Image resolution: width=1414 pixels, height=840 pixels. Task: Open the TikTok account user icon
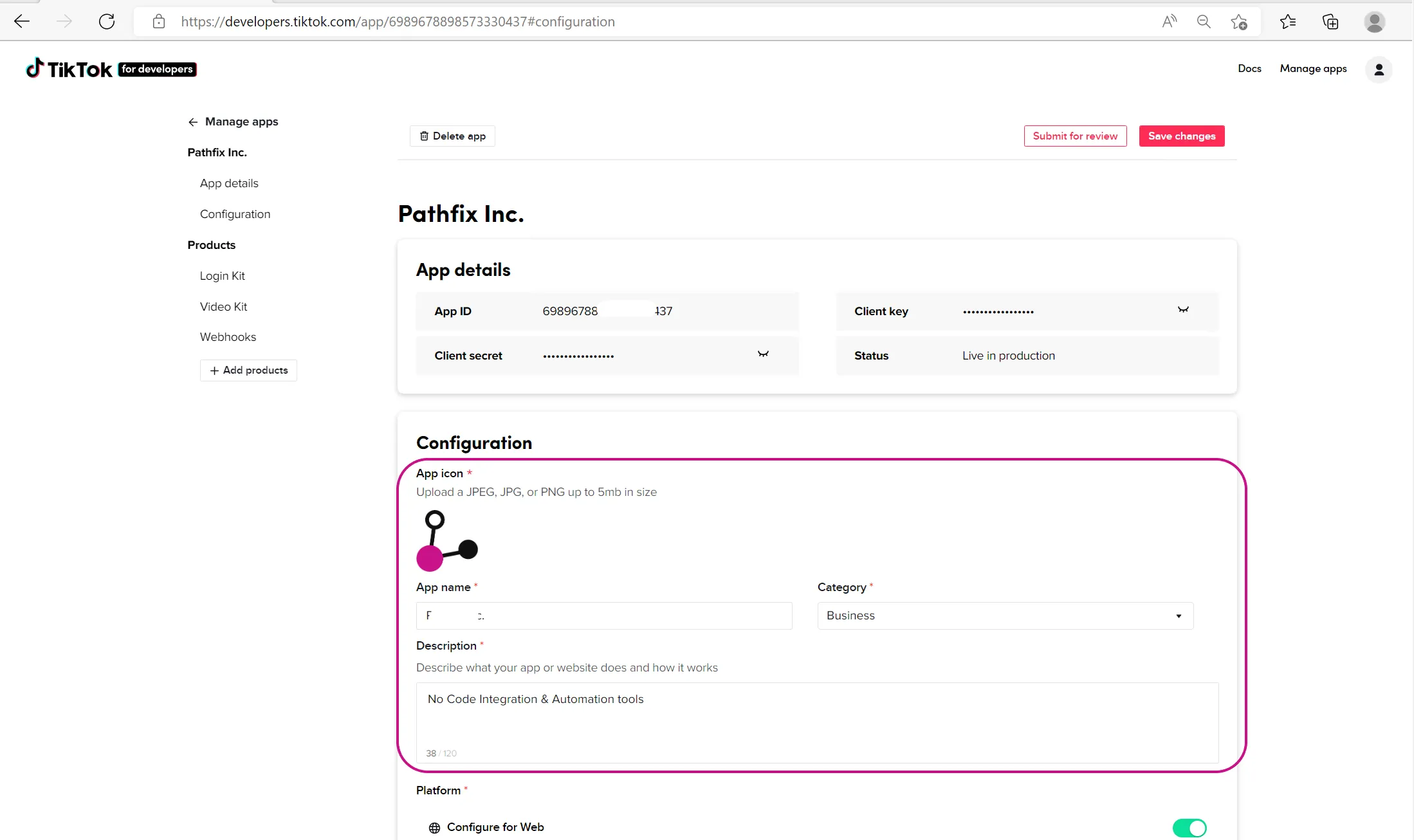(1379, 69)
